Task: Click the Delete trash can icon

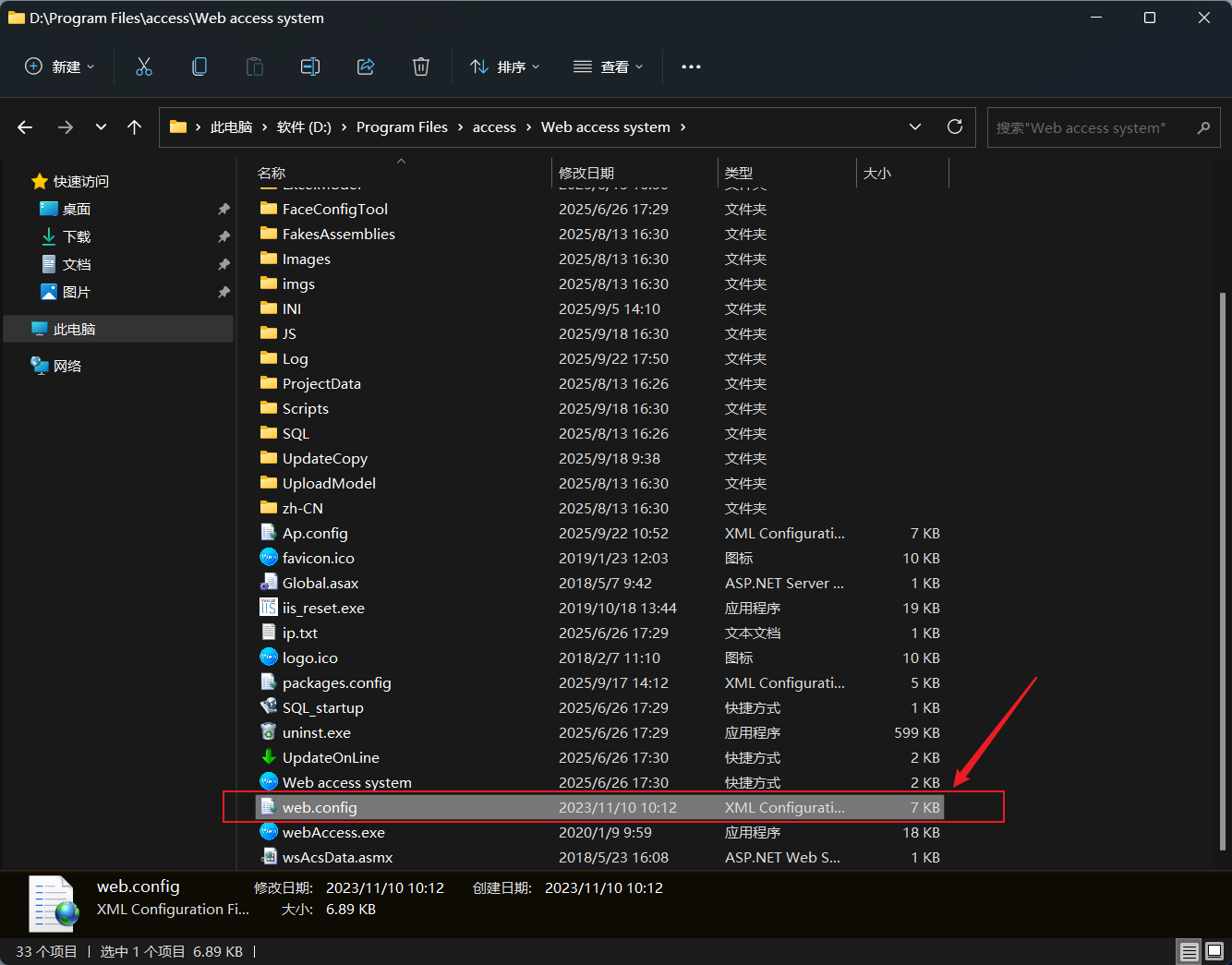Action: [x=421, y=66]
